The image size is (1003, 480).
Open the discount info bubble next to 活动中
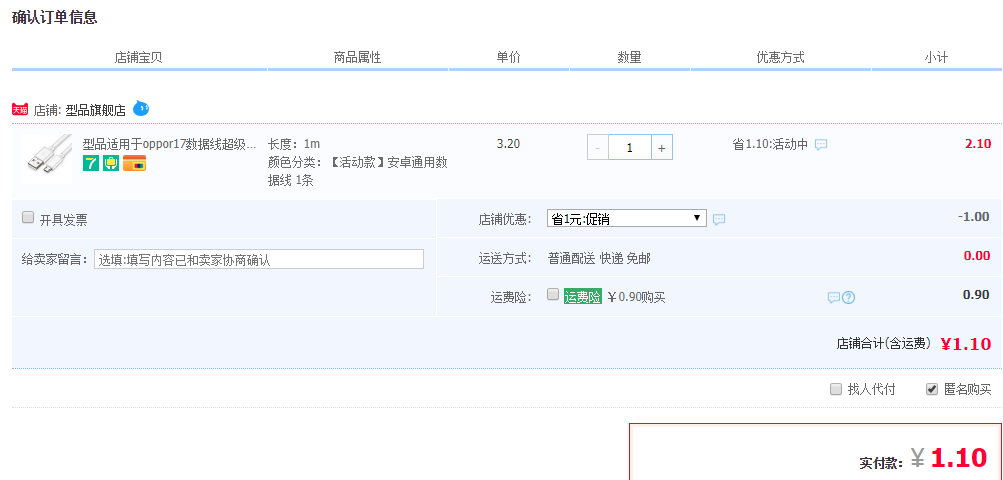(821, 145)
